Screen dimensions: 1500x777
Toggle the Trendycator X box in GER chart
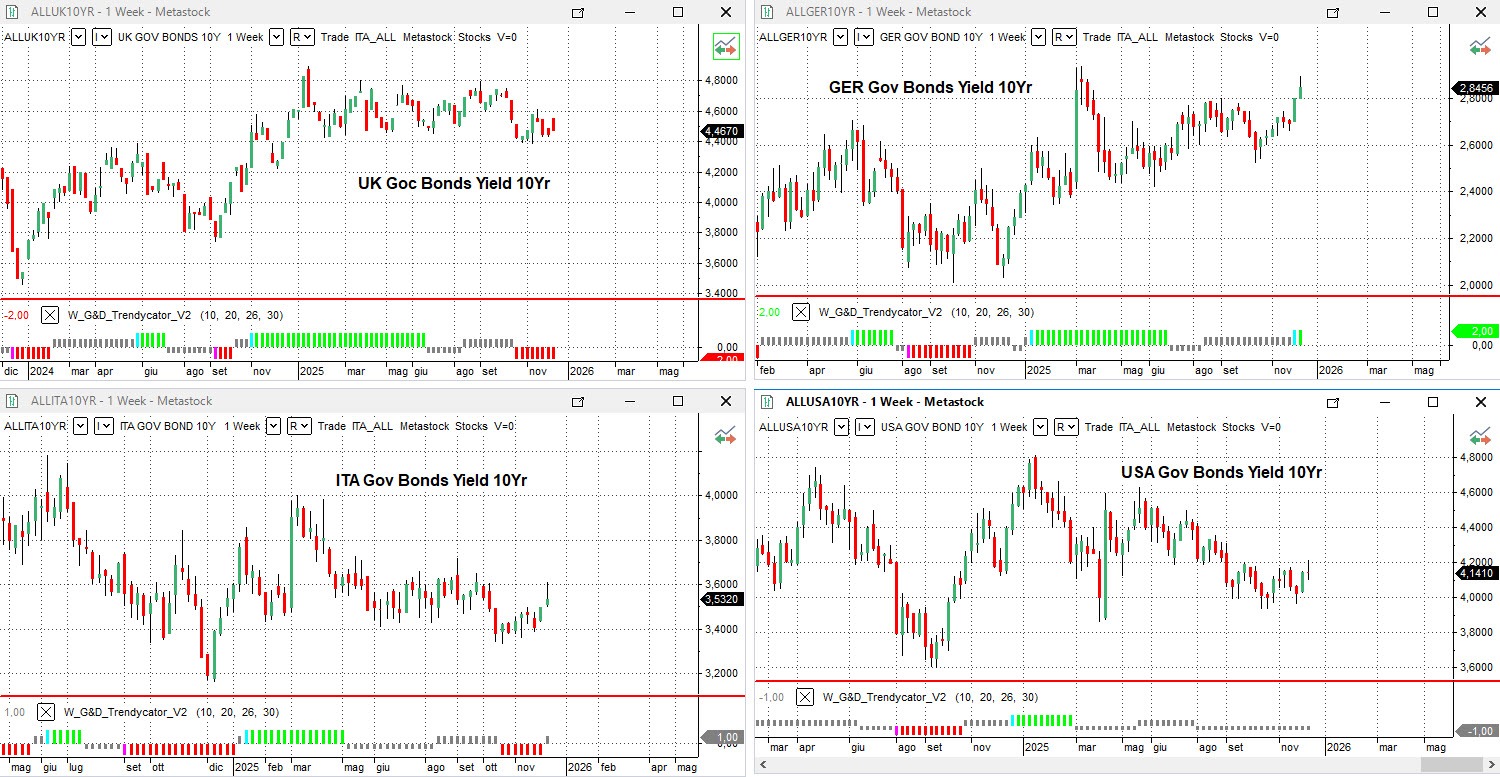click(801, 311)
